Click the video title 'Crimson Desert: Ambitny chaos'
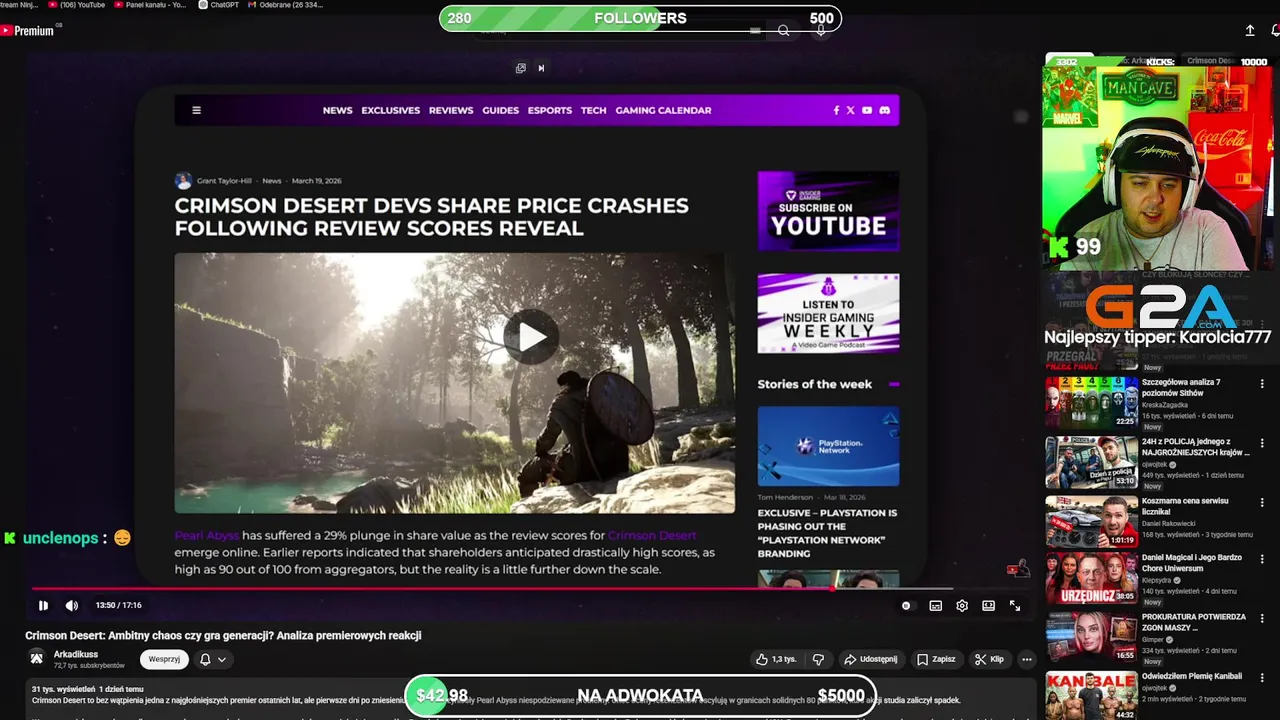This screenshot has height=720, width=1280. tap(223, 635)
